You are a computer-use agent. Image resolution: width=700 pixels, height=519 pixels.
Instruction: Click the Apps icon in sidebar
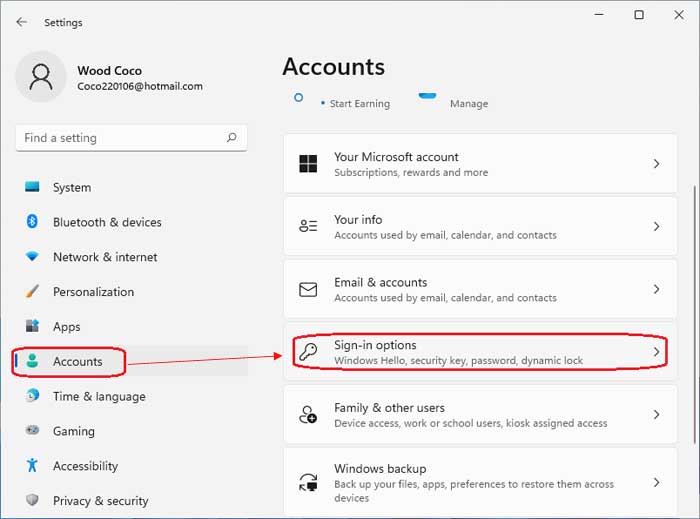(32, 326)
